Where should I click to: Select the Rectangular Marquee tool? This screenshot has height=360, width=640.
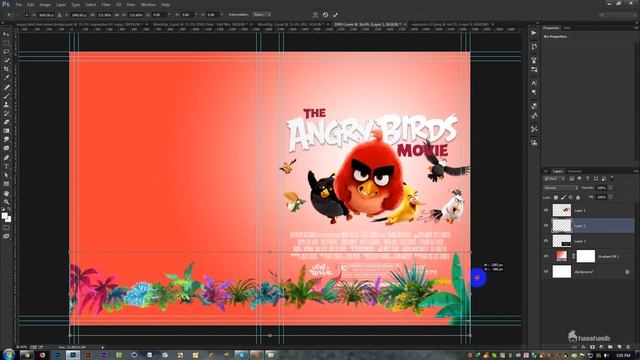click(x=6, y=43)
